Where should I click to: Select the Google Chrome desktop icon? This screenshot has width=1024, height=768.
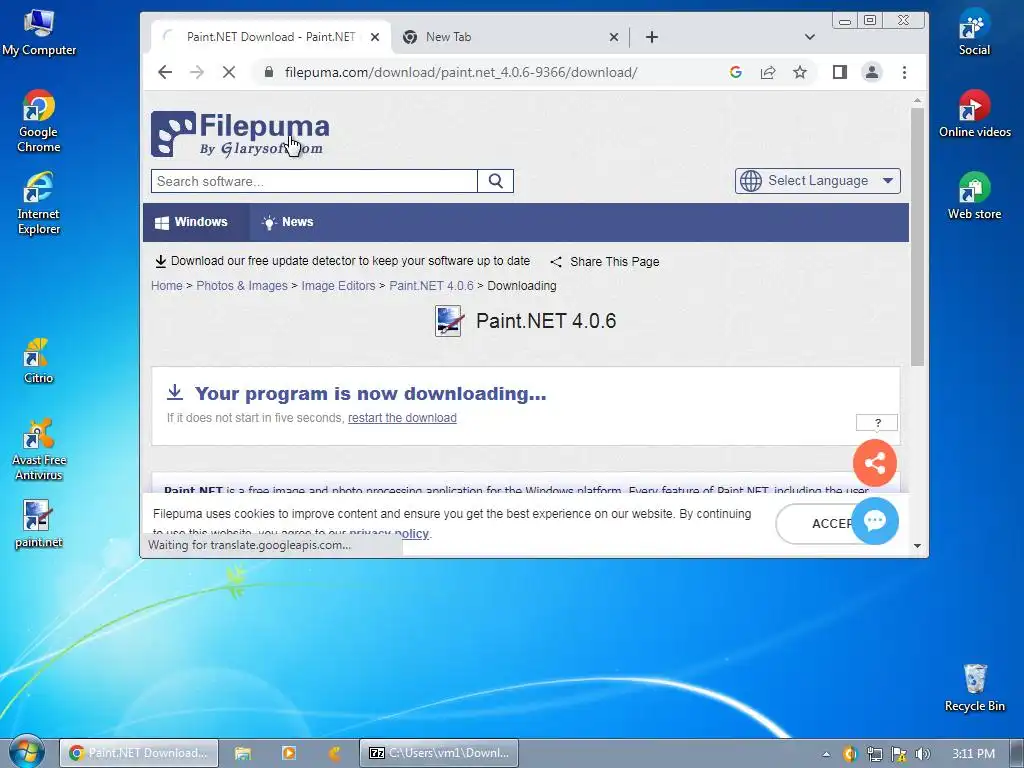(x=39, y=121)
